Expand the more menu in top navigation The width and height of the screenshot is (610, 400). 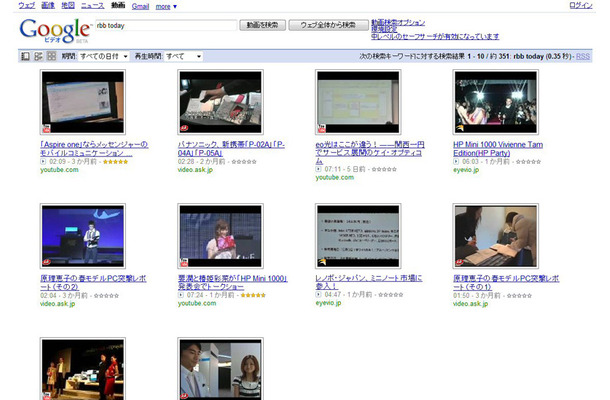[x=166, y=6]
